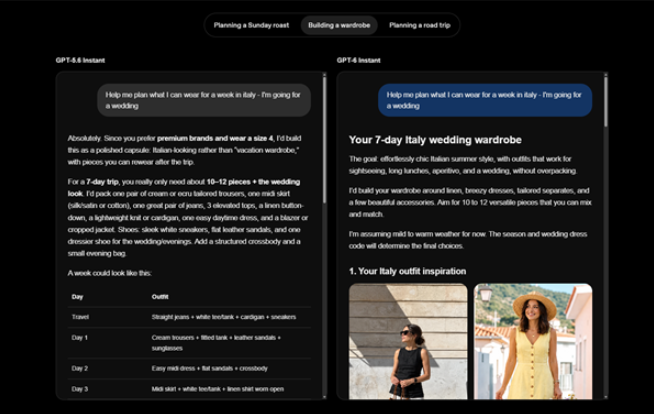The width and height of the screenshot is (654, 414).
Task: Click the Your 7-day Italy wedding wardrobe heading
Action: [x=435, y=140]
